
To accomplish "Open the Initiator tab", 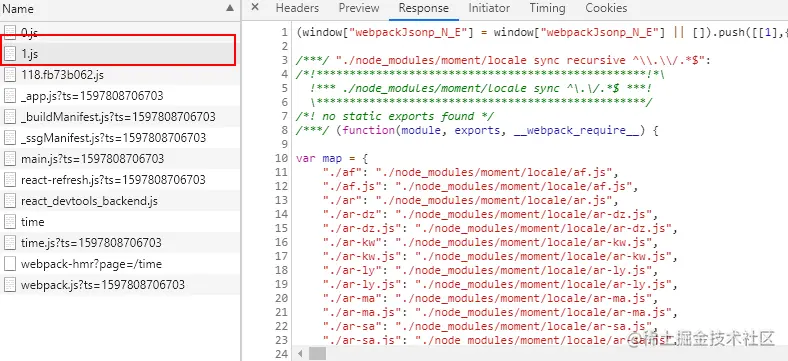I will tap(489, 8).
